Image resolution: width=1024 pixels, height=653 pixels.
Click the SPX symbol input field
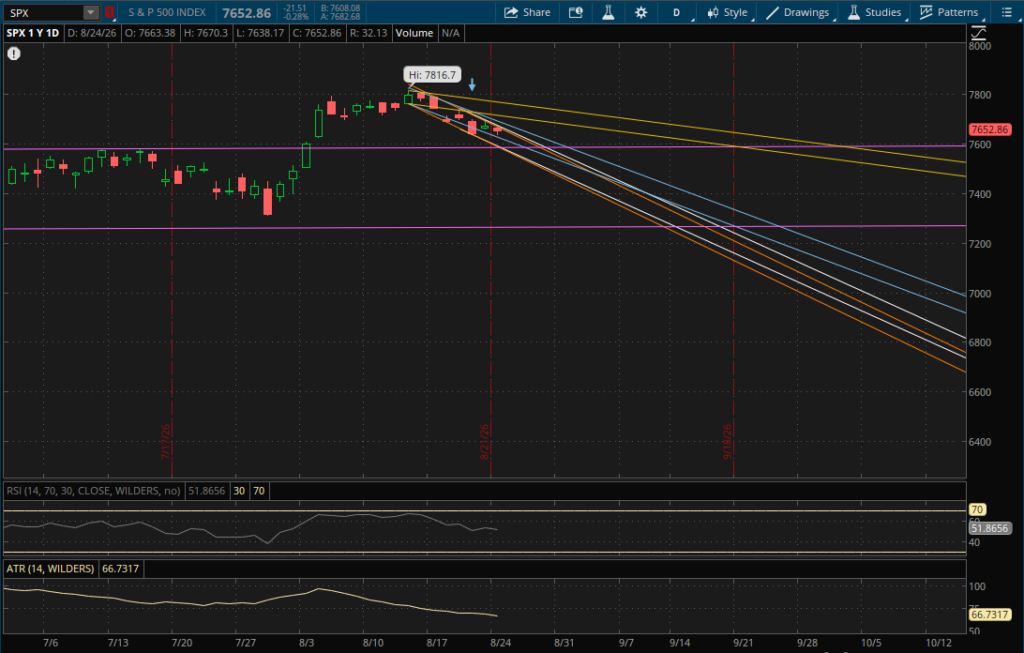click(x=44, y=12)
